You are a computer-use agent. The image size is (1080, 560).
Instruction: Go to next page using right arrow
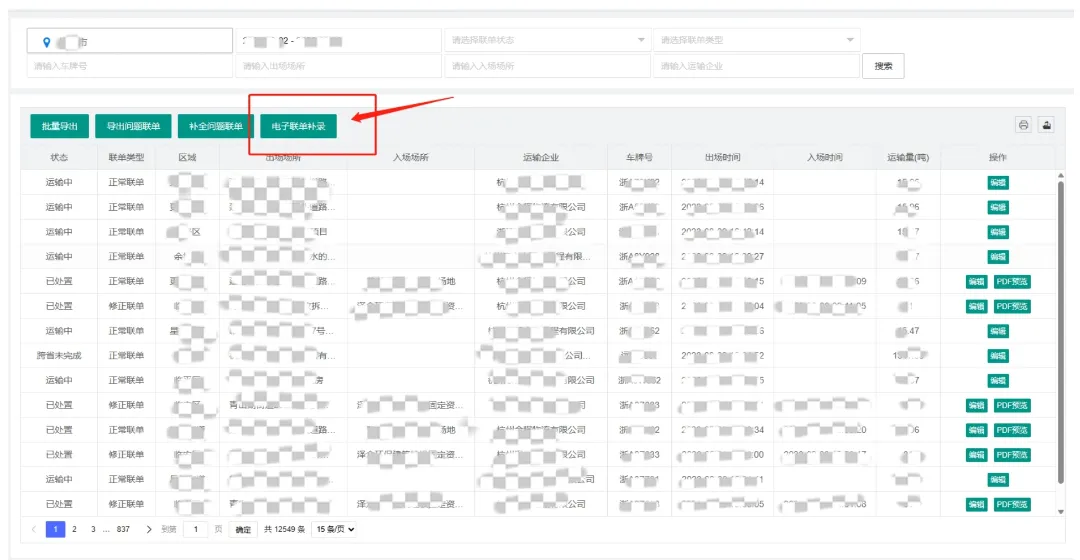[x=150, y=529]
